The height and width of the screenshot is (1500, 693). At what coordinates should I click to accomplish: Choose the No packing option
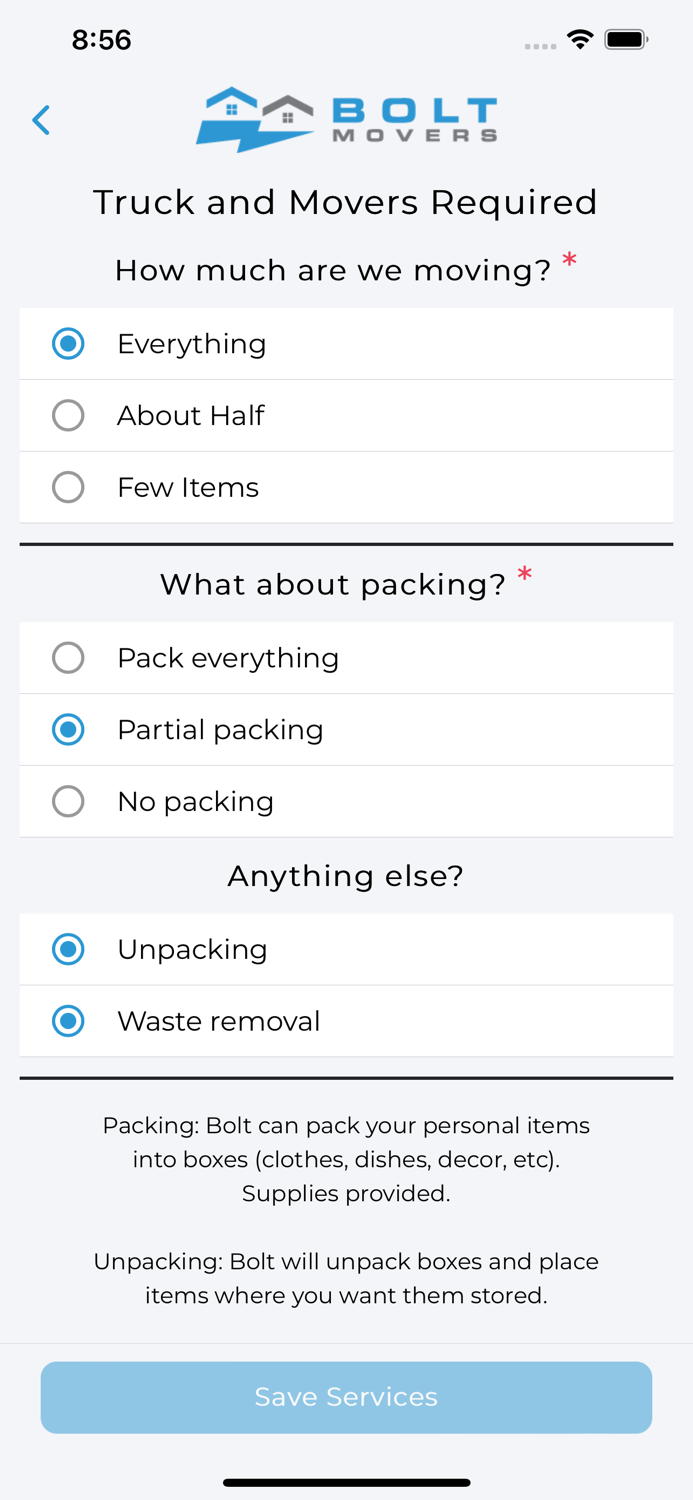[68, 802]
